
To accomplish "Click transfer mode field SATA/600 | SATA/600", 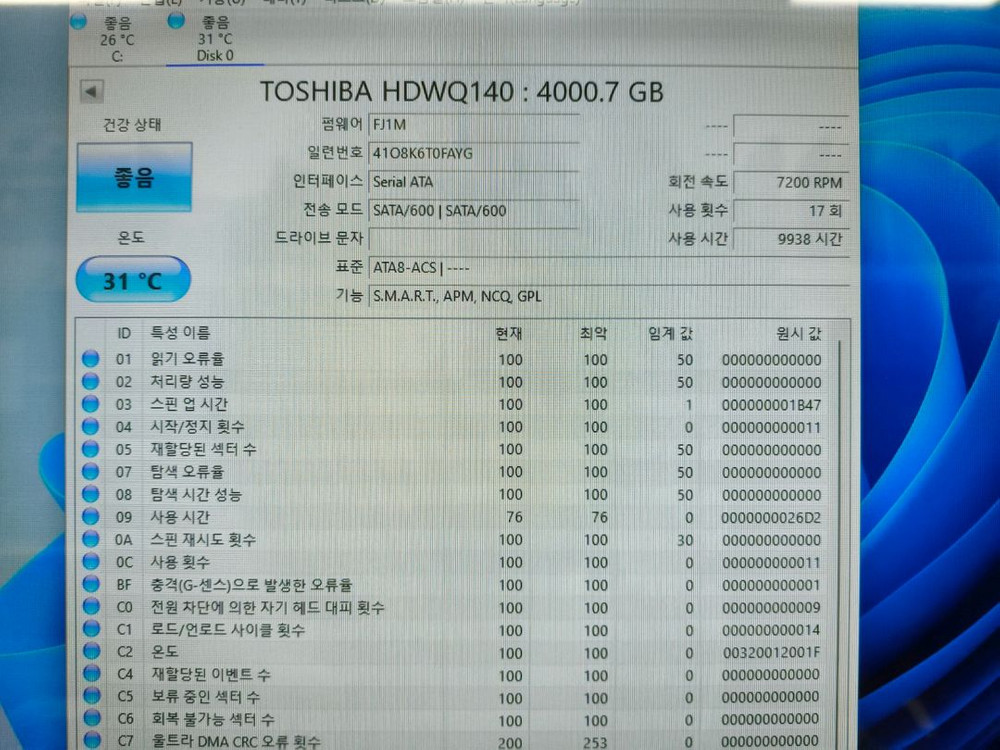I will pos(474,210).
